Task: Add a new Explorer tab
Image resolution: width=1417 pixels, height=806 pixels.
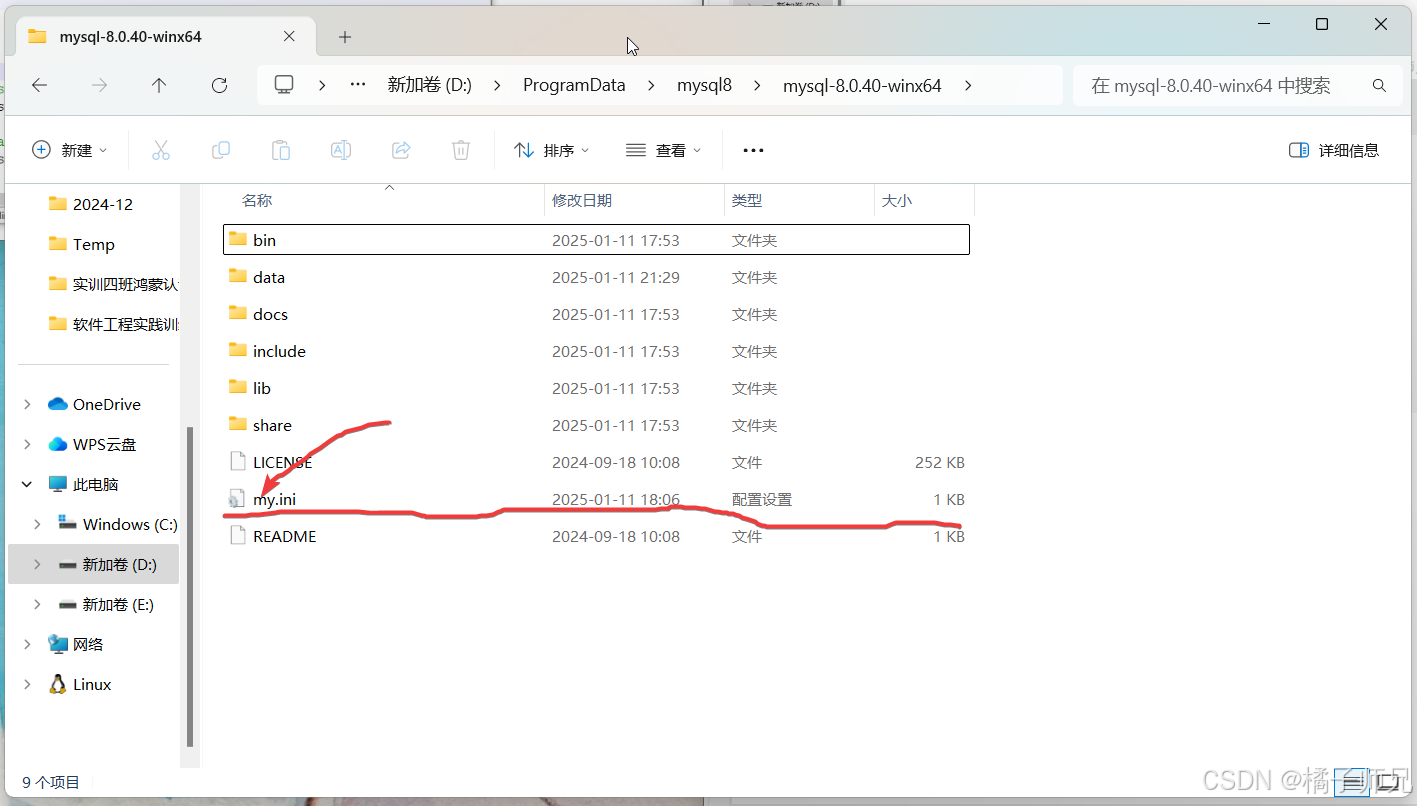Action: click(345, 37)
